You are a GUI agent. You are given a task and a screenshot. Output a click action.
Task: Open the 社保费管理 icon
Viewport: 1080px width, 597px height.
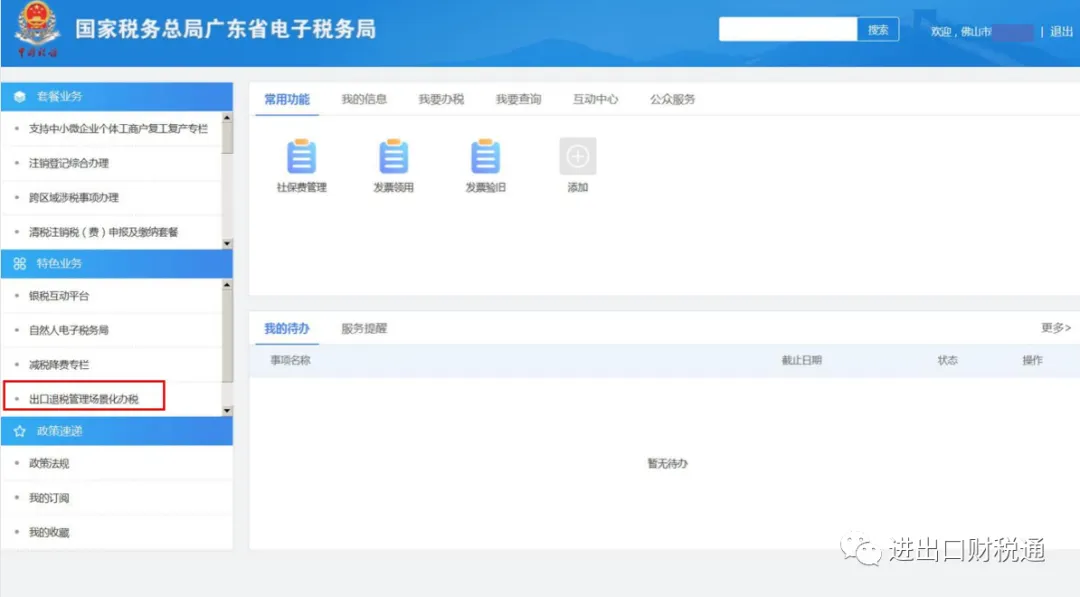pos(301,157)
